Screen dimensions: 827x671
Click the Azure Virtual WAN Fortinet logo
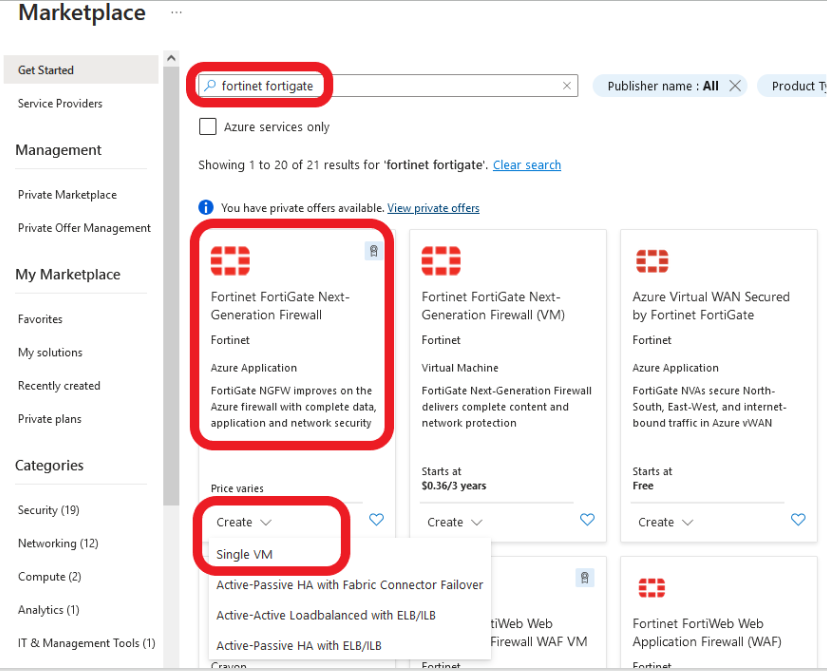[652, 261]
